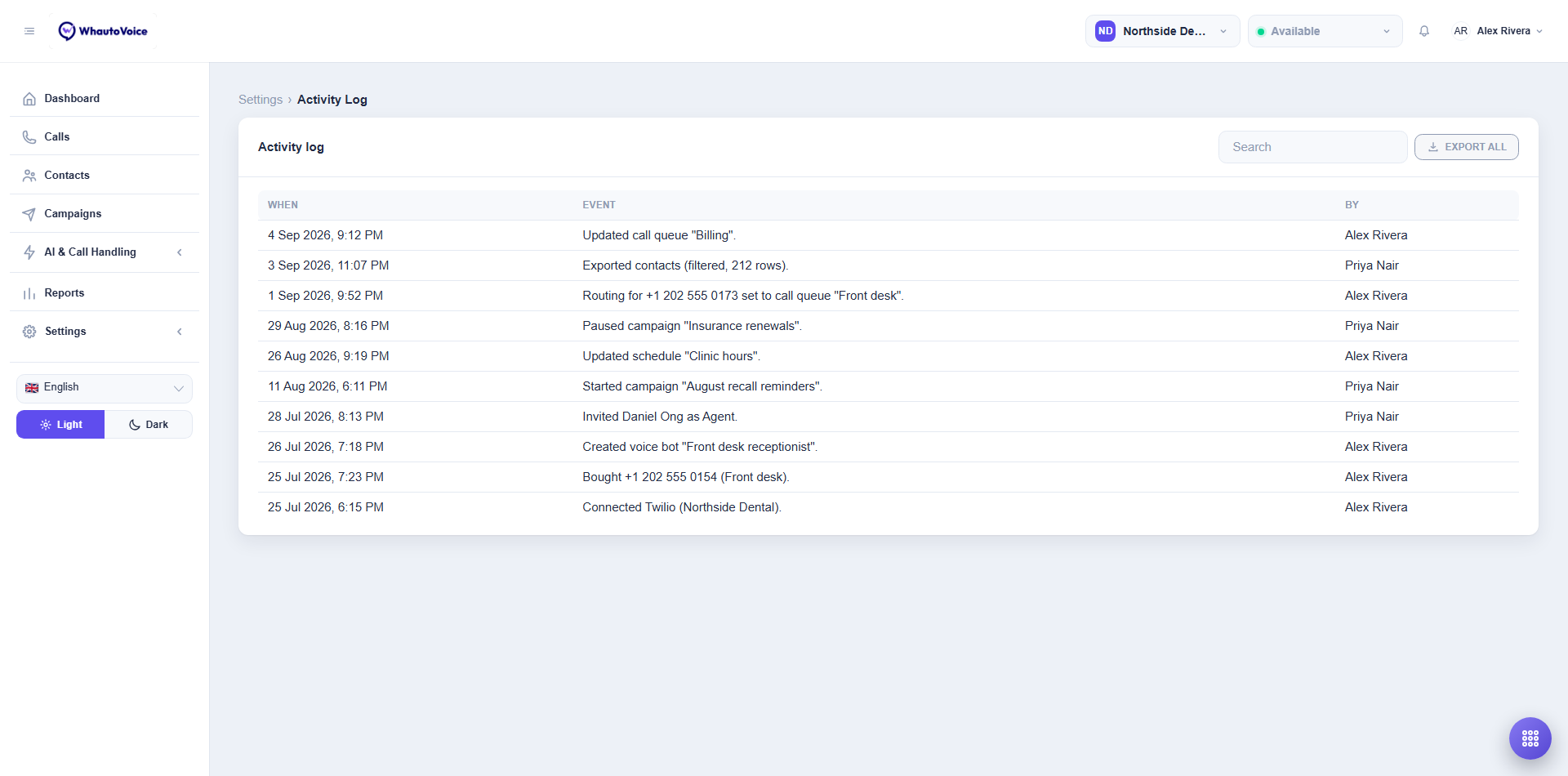Screen dimensions: 1568x776
Task: Expand the Settings submenu chevron
Action: coord(180,332)
